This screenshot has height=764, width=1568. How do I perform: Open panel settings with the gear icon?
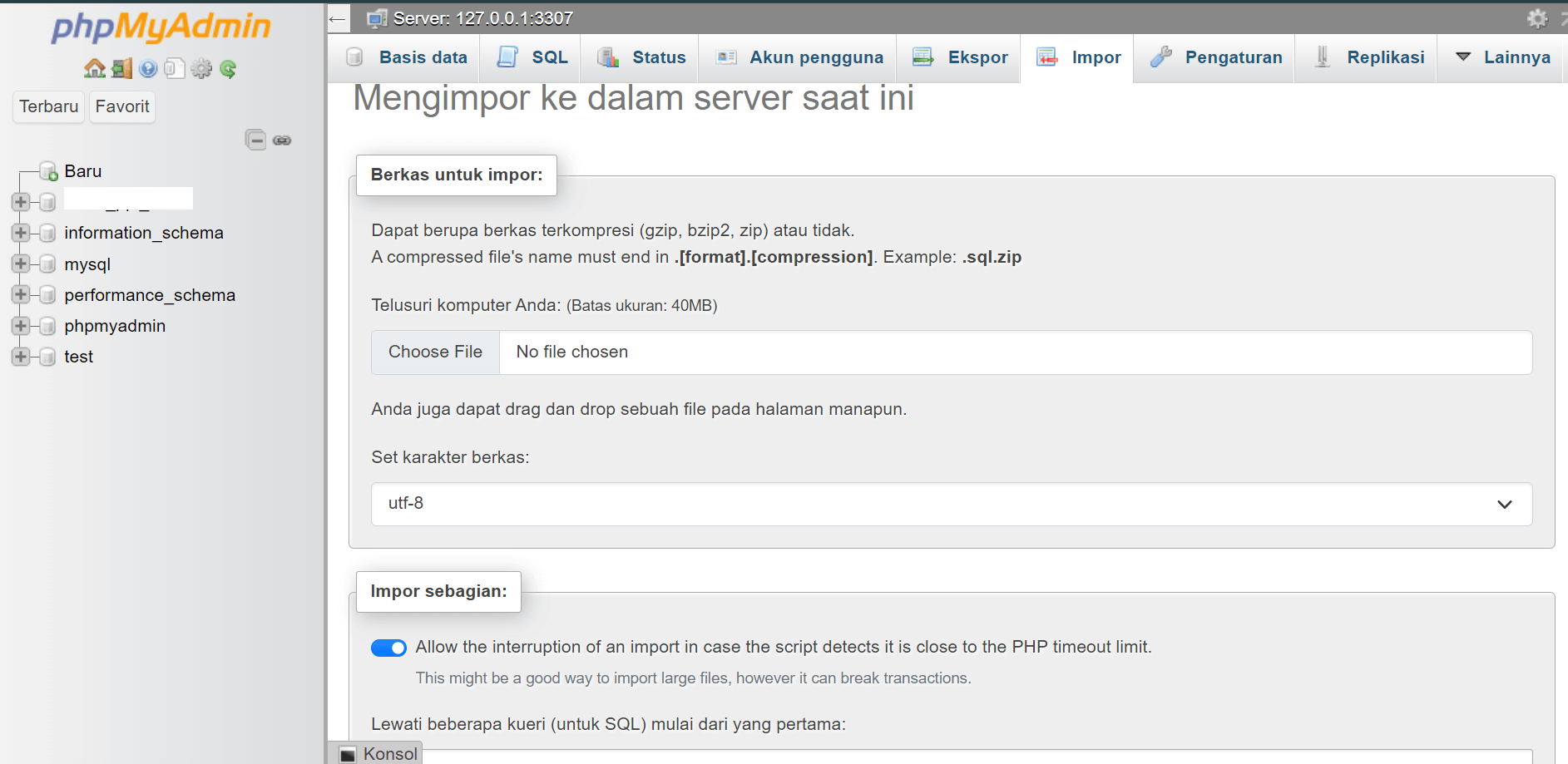point(201,68)
